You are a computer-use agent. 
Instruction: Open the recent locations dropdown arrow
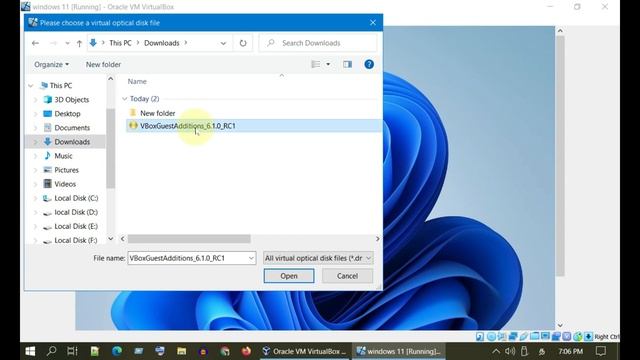pyautogui.click(x=67, y=43)
